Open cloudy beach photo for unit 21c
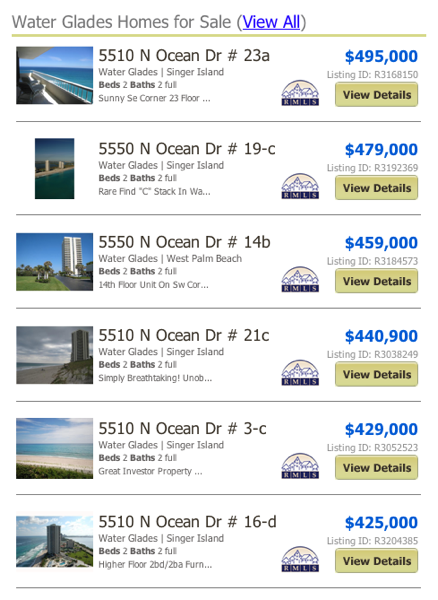The height and width of the screenshot is (600, 438). (x=54, y=355)
